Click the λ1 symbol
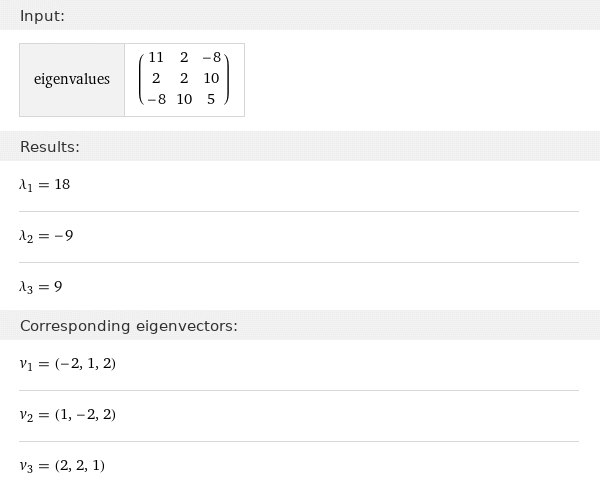 pos(26,186)
